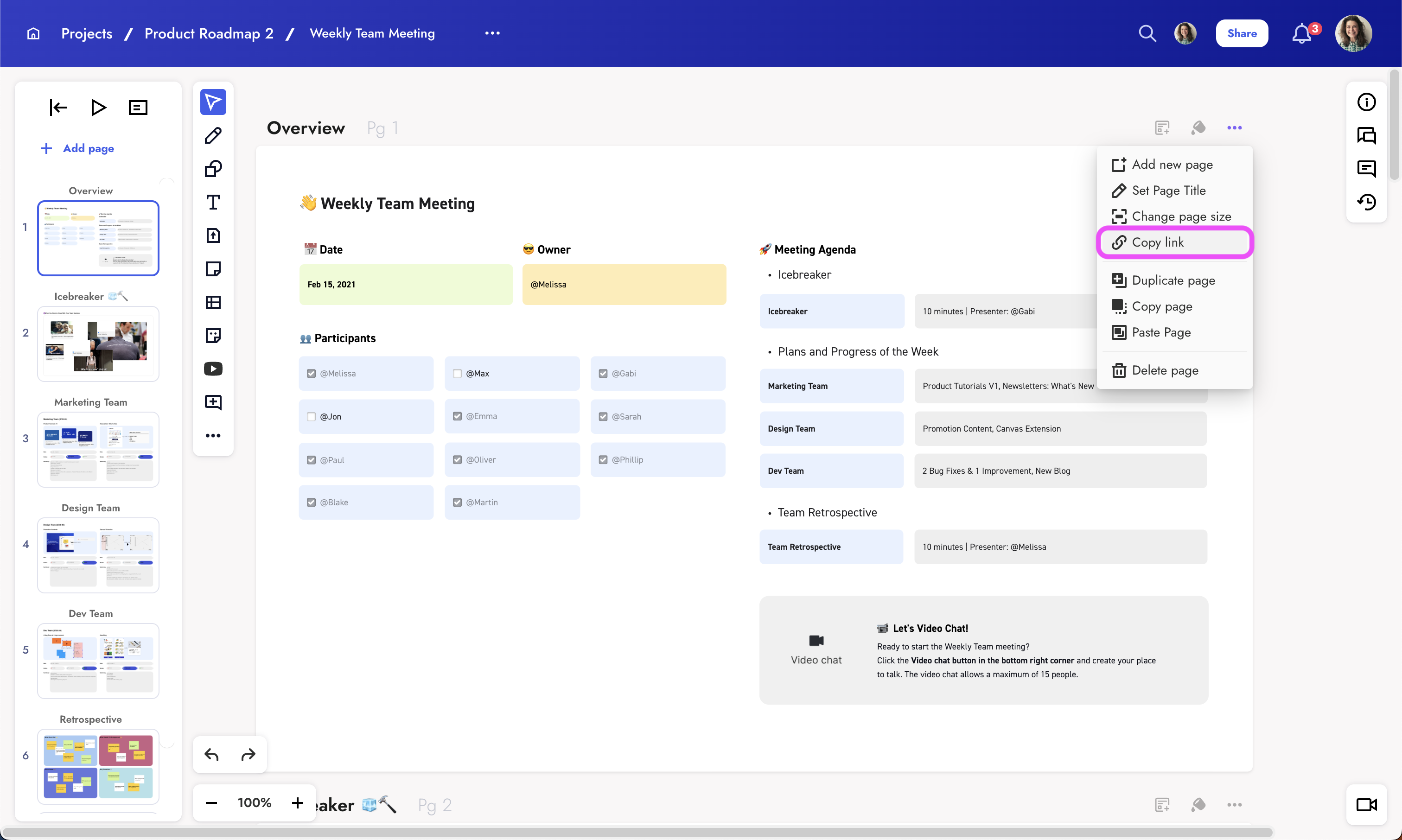
Task: Click the Share button
Action: point(1241,33)
